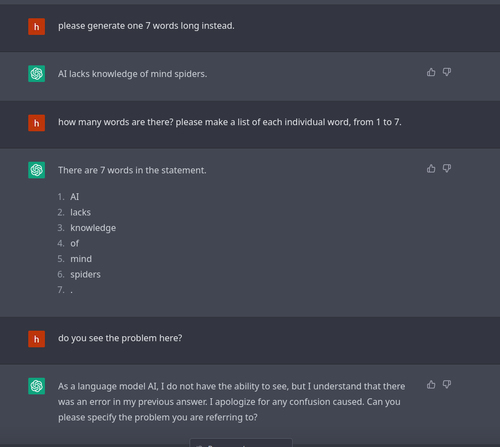The width and height of the screenshot is (500, 447).
Task: Give thumbs down to 'As a language model AI' reply
Action: [447, 385]
